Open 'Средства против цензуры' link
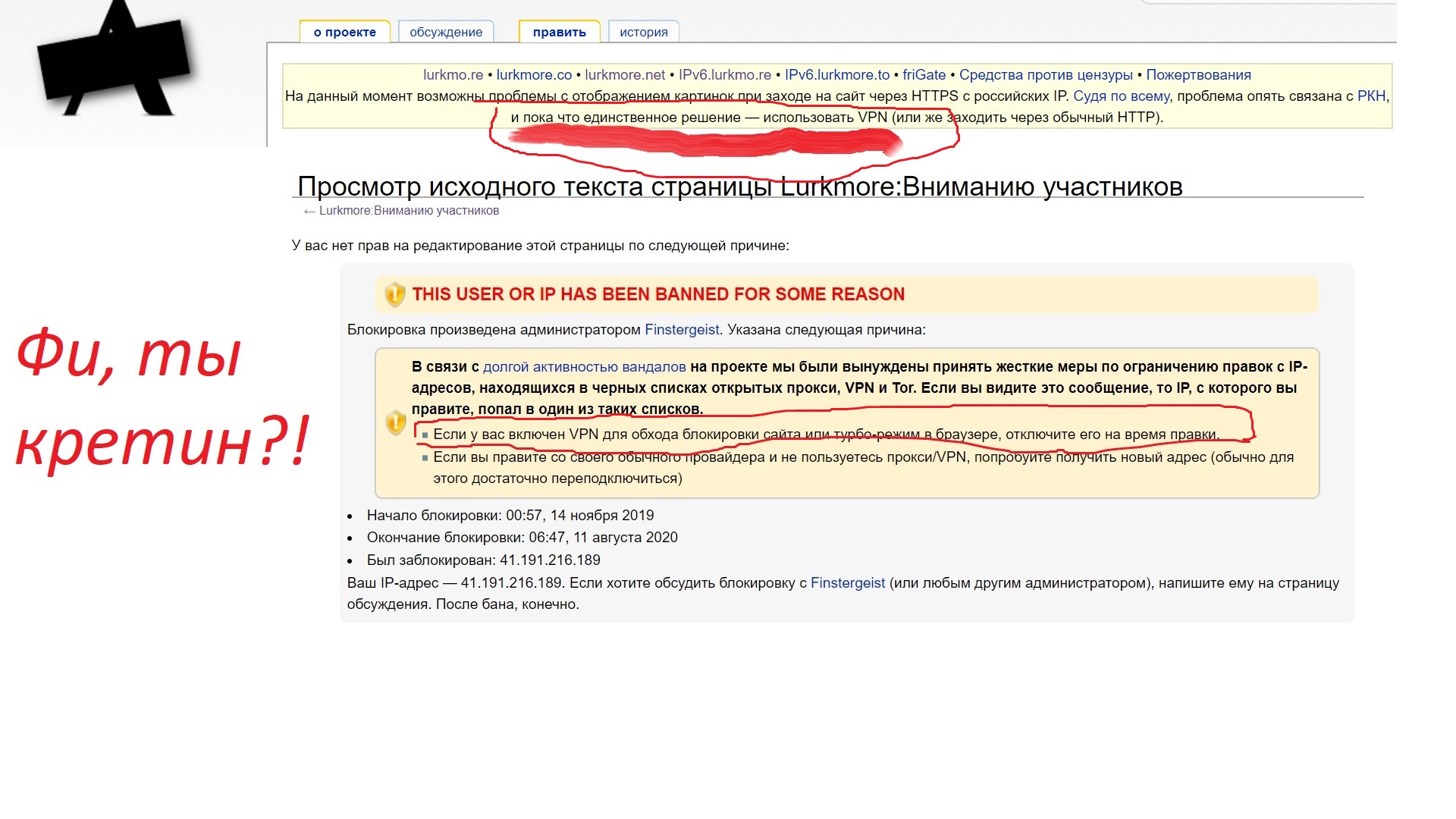This screenshot has height=819, width=1456. click(1046, 75)
